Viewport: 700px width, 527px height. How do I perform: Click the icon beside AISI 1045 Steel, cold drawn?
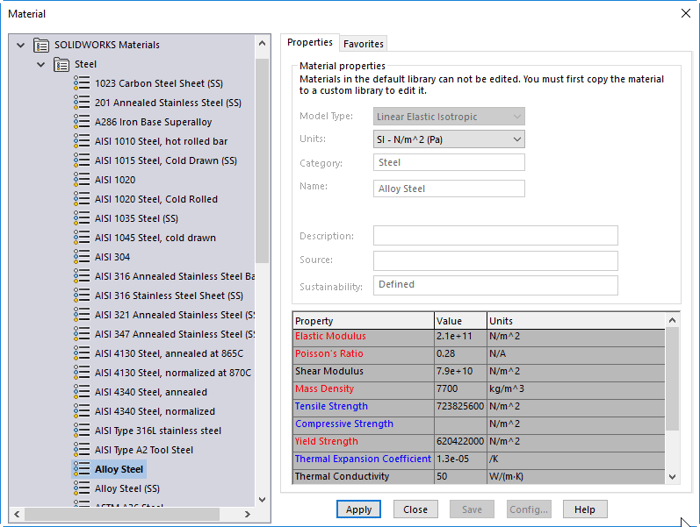tap(82, 238)
